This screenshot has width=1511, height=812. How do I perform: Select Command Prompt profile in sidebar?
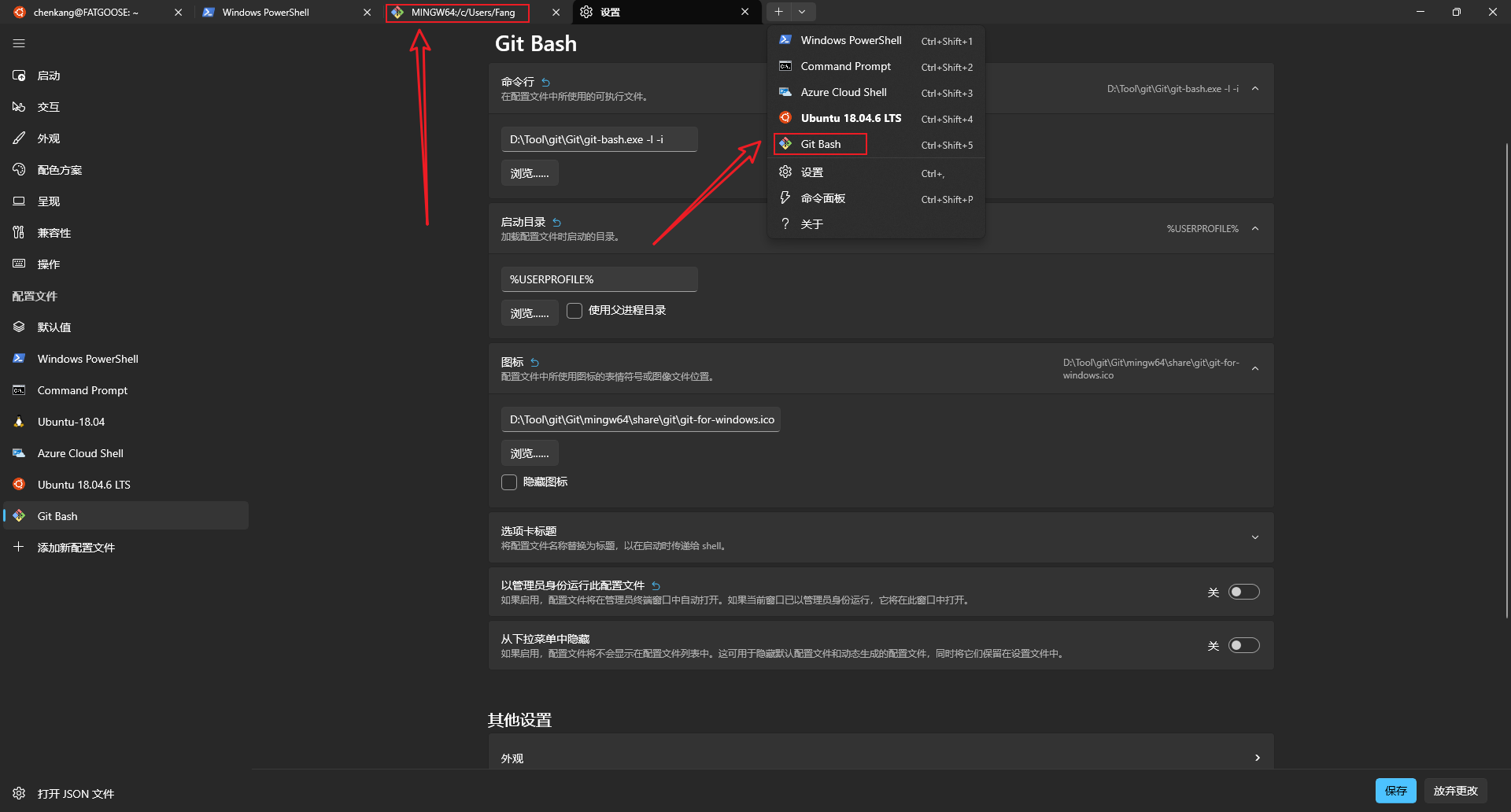coord(126,390)
